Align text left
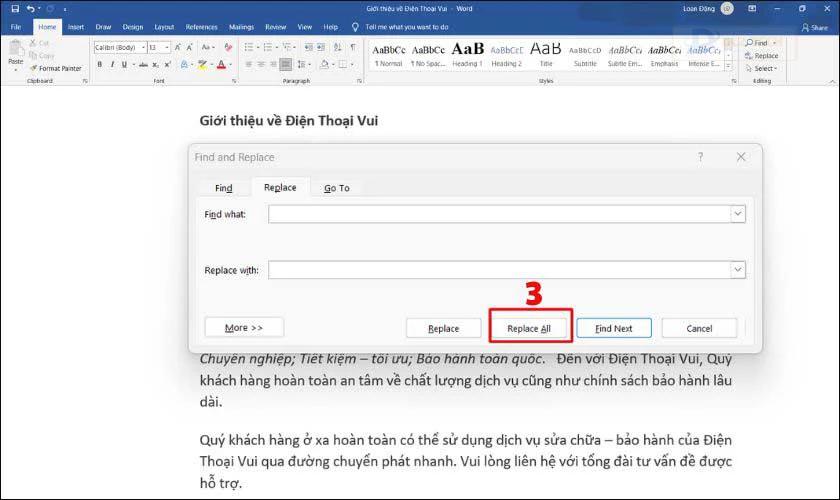Screen dimensions: 840x500 [x=249, y=64]
